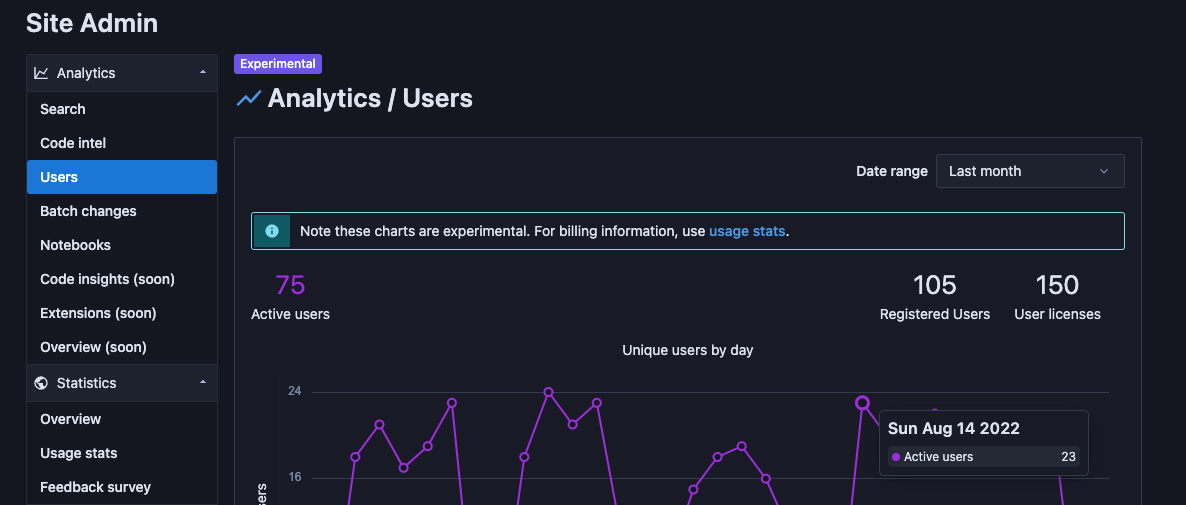Click the Unique users by day title
The width and height of the screenshot is (1186, 505).
[688, 350]
